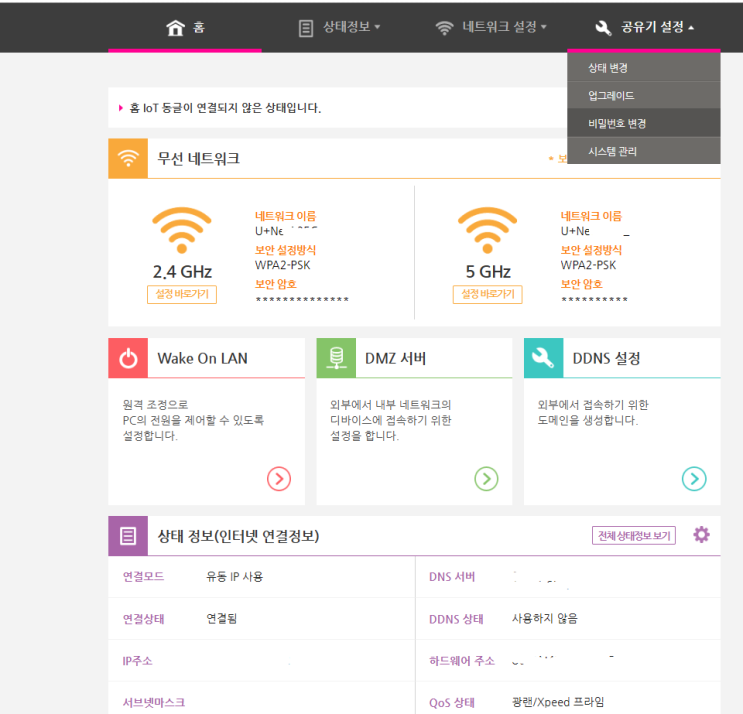Click the 사용하지 않음 value
The height and width of the screenshot is (714, 743).
[545, 619]
